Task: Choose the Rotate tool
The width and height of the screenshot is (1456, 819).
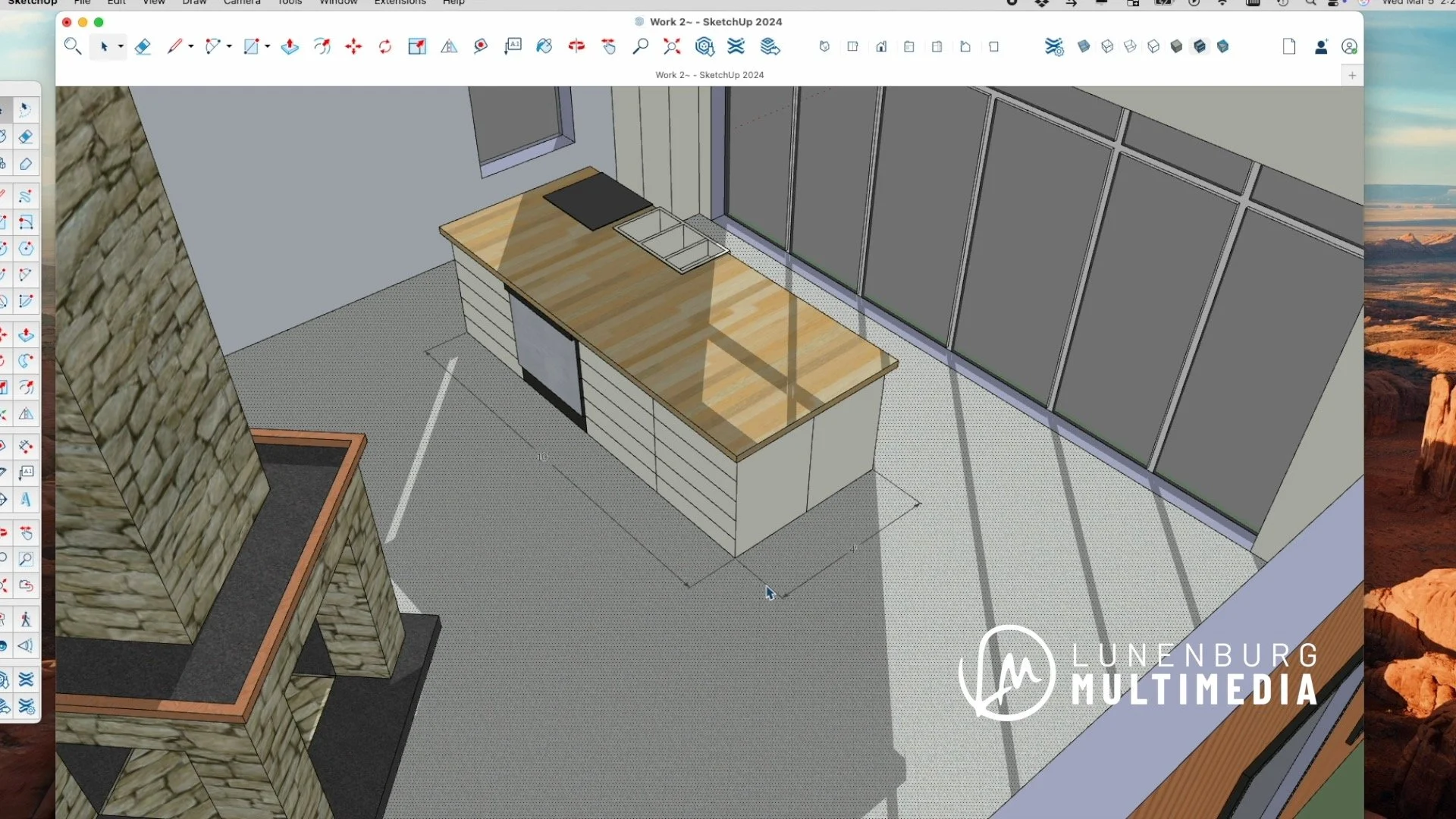Action: [x=385, y=47]
